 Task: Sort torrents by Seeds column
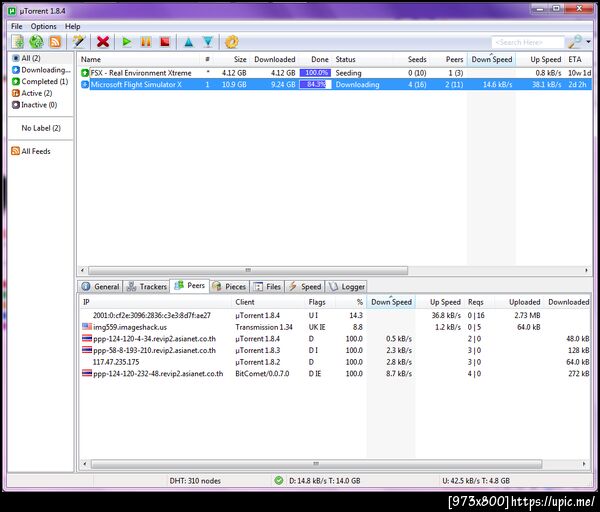pyautogui.click(x=411, y=59)
